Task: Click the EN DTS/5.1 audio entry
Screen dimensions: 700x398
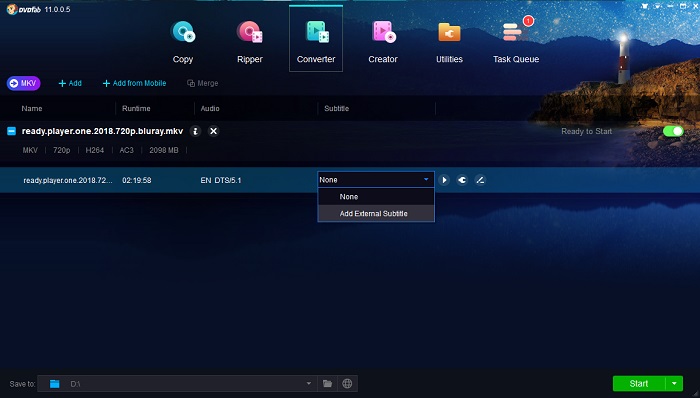Action: [221, 180]
